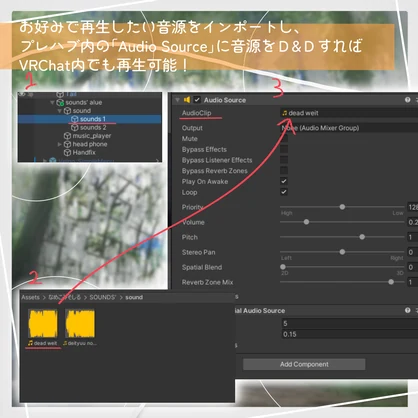Uncheck the Loop checkbox
Viewport: 418px width, 418px height.
(284, 192)
